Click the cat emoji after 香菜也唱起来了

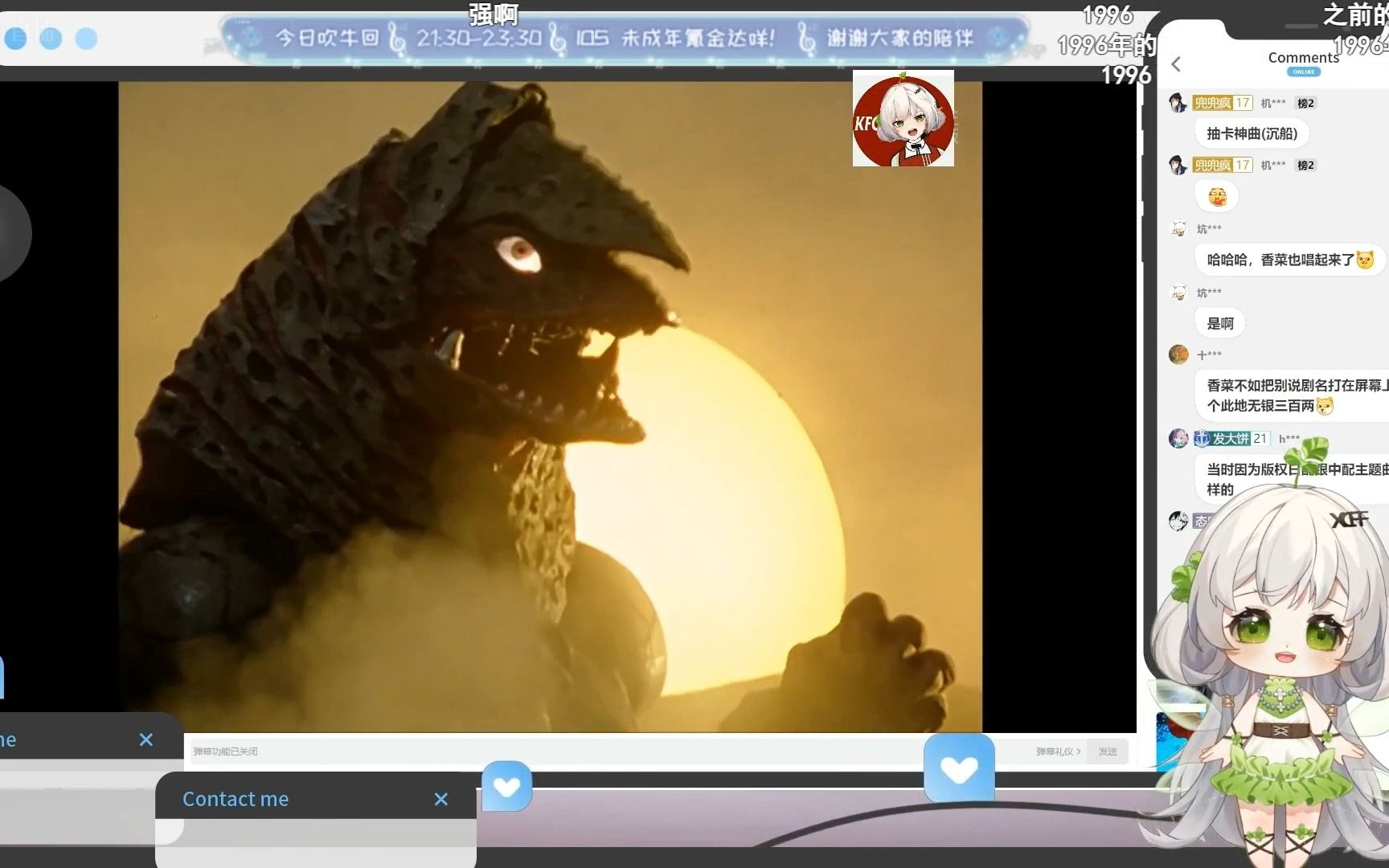[x=1365, y=260]
